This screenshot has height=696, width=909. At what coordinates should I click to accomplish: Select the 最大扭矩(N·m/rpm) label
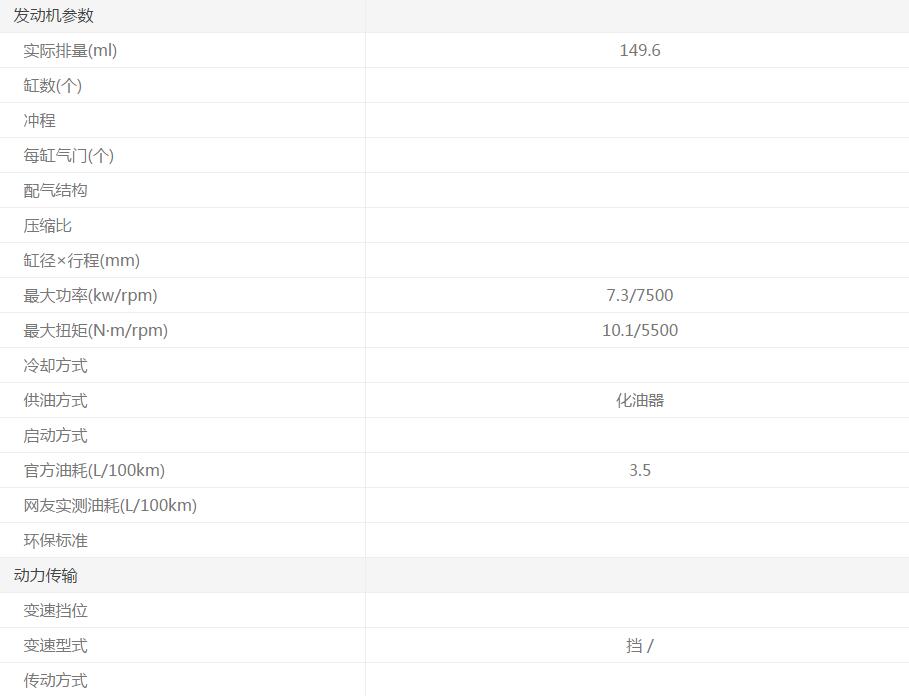coord(96,331)
